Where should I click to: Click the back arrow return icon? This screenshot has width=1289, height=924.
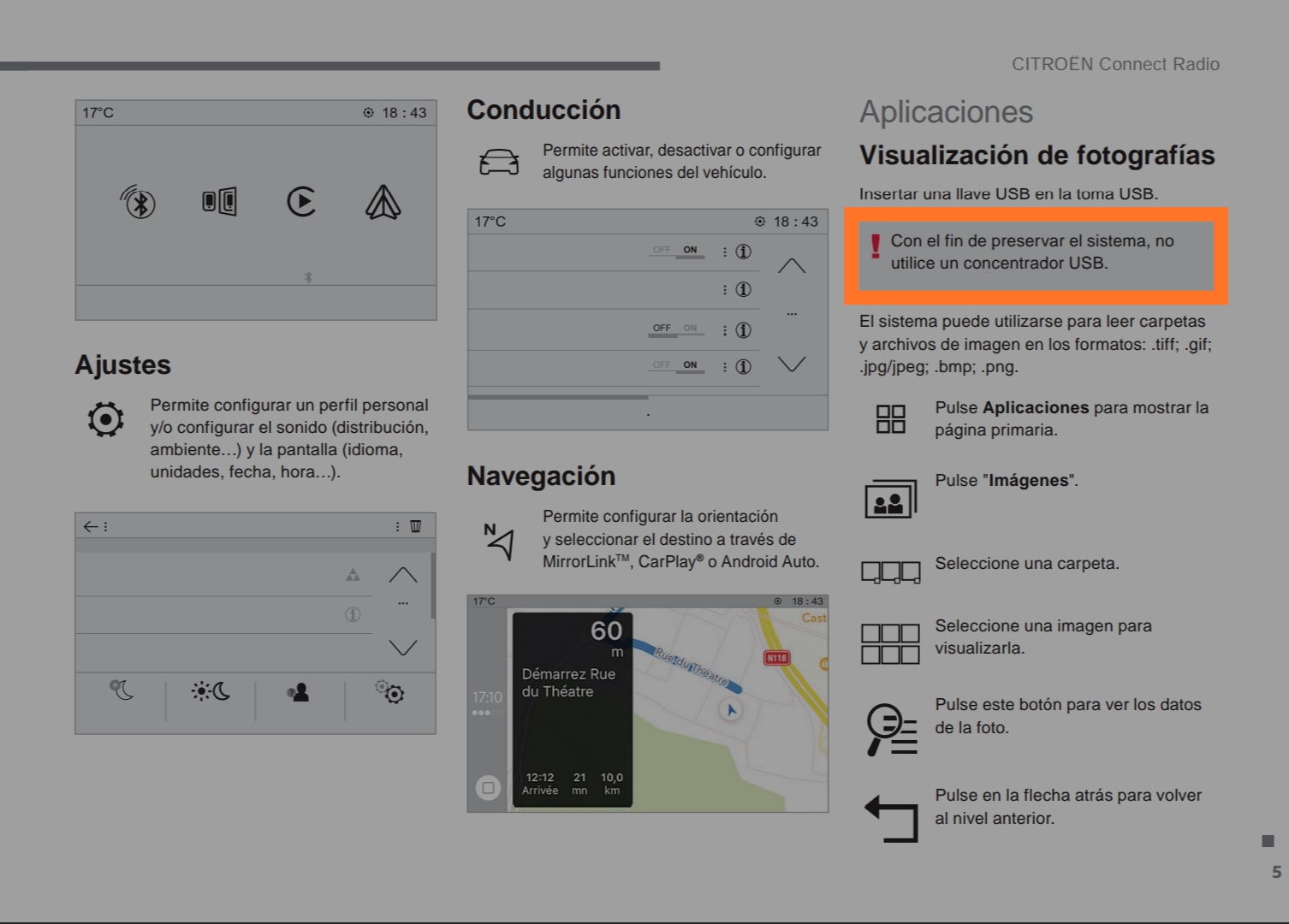891,819
